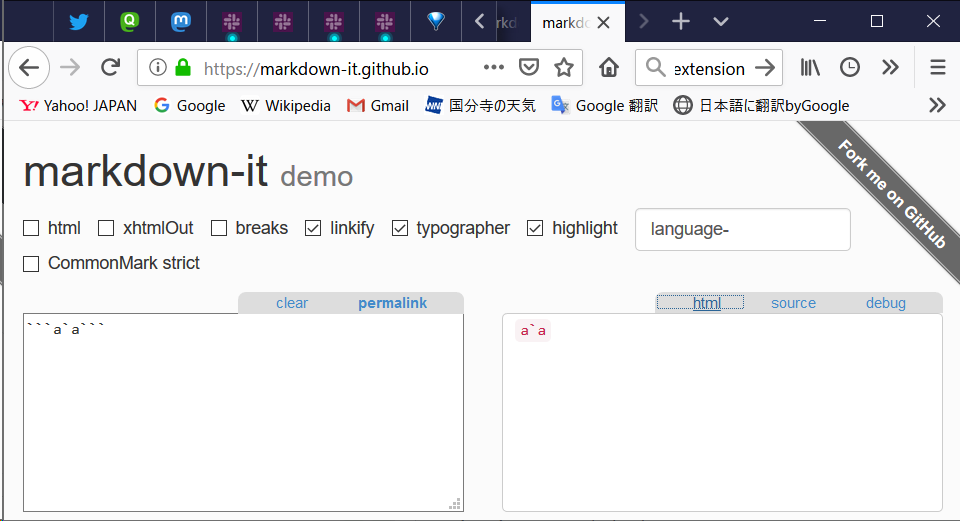960x521 pixels.
Task: Switch the result view to debug
Action: click(885, 303)
